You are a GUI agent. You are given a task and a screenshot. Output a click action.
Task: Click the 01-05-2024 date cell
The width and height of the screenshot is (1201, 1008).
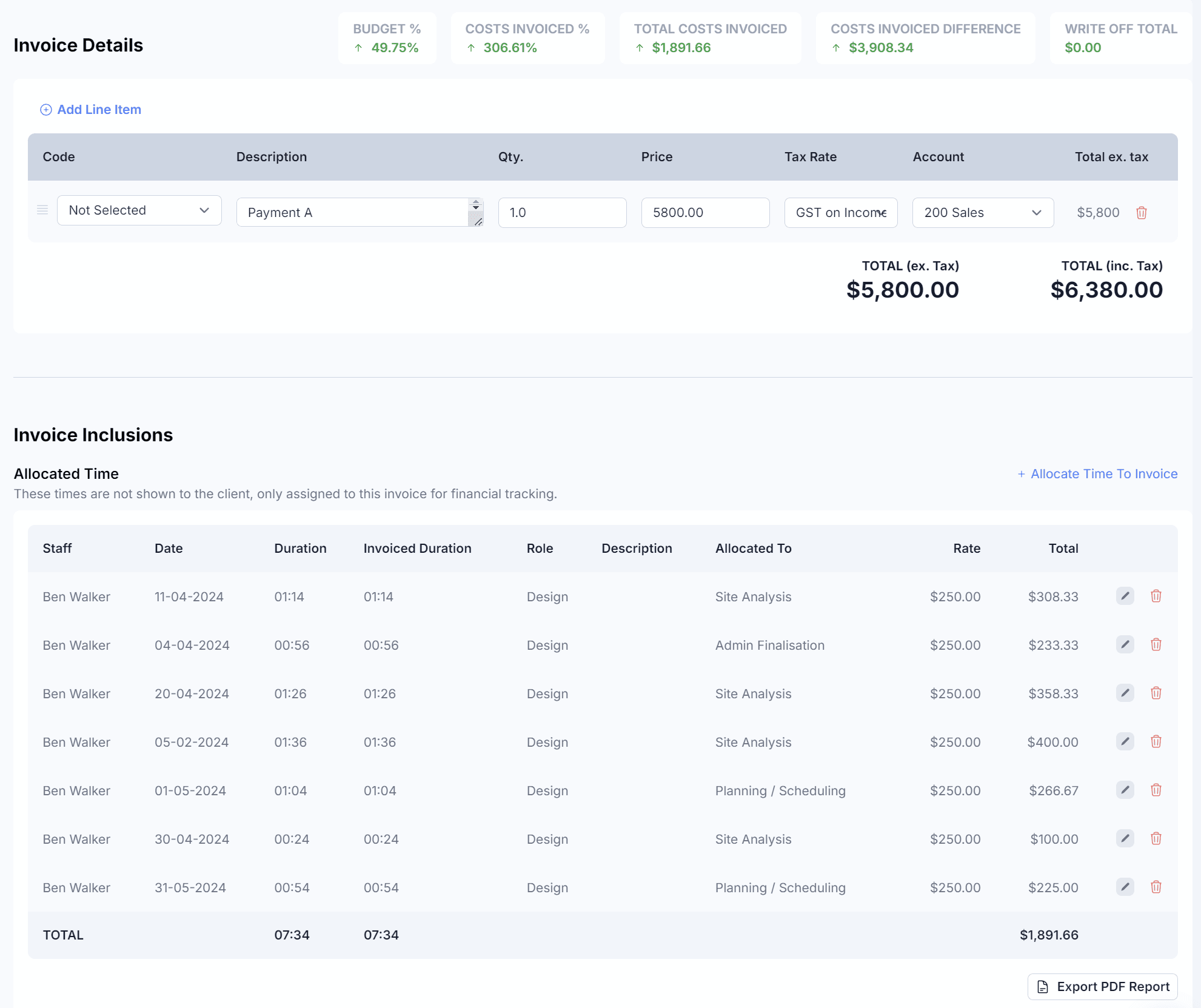pyautogui.click(x=190, y=791)
